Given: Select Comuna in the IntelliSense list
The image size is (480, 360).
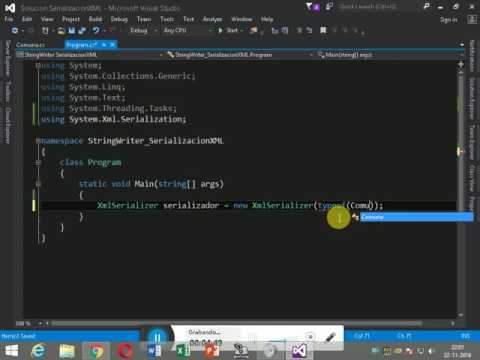Looking at the screenshot, I should [416, 217].
